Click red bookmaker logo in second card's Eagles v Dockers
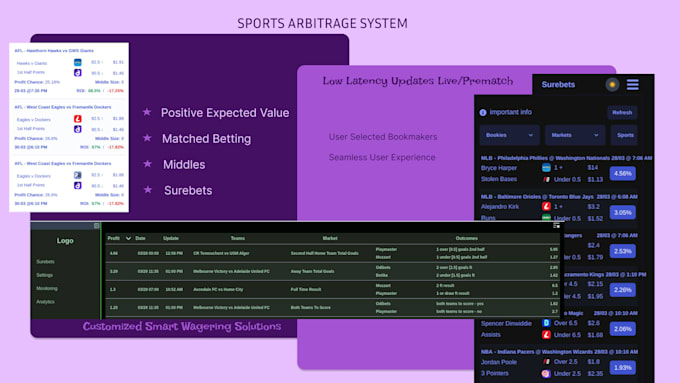 click(x=78, y=119)
